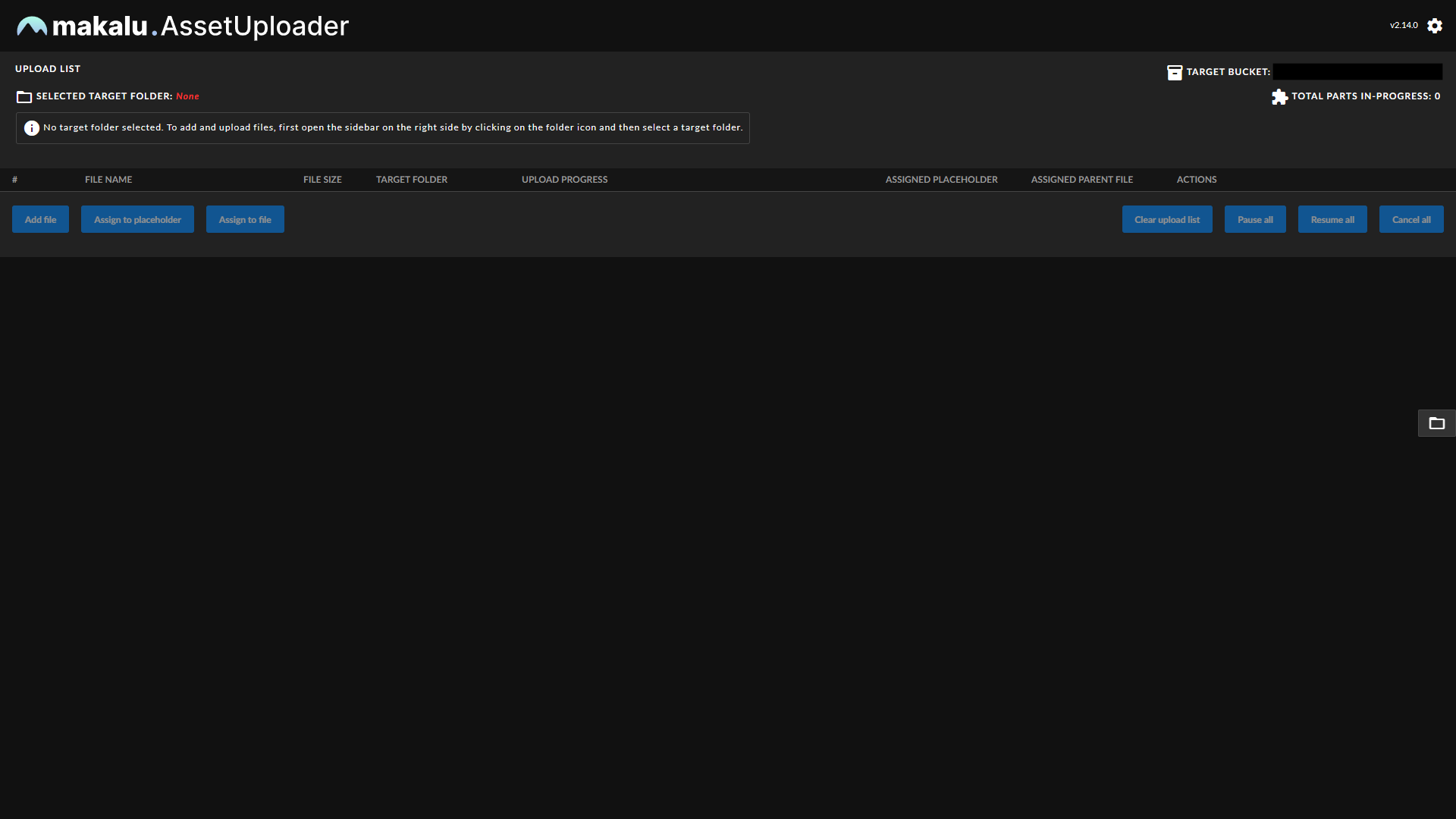1456x819 pixels.
Task: Pause all uploads
Action: click(1254, 219)
